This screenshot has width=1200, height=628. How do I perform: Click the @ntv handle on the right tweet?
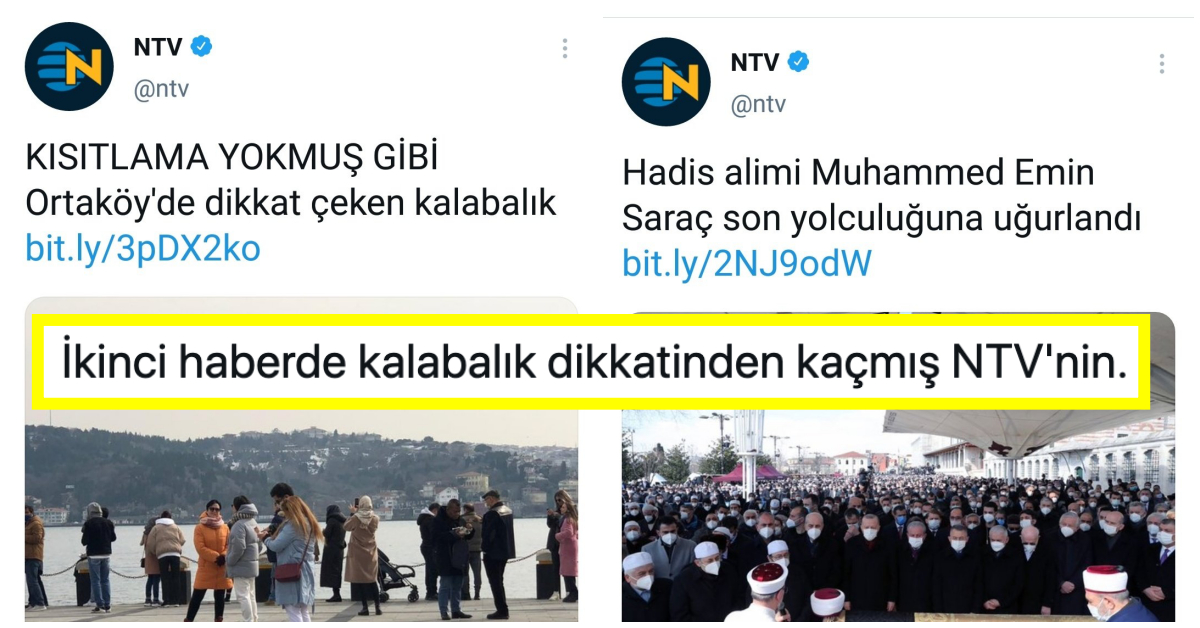pyautogui.click(x=758, y=105)
